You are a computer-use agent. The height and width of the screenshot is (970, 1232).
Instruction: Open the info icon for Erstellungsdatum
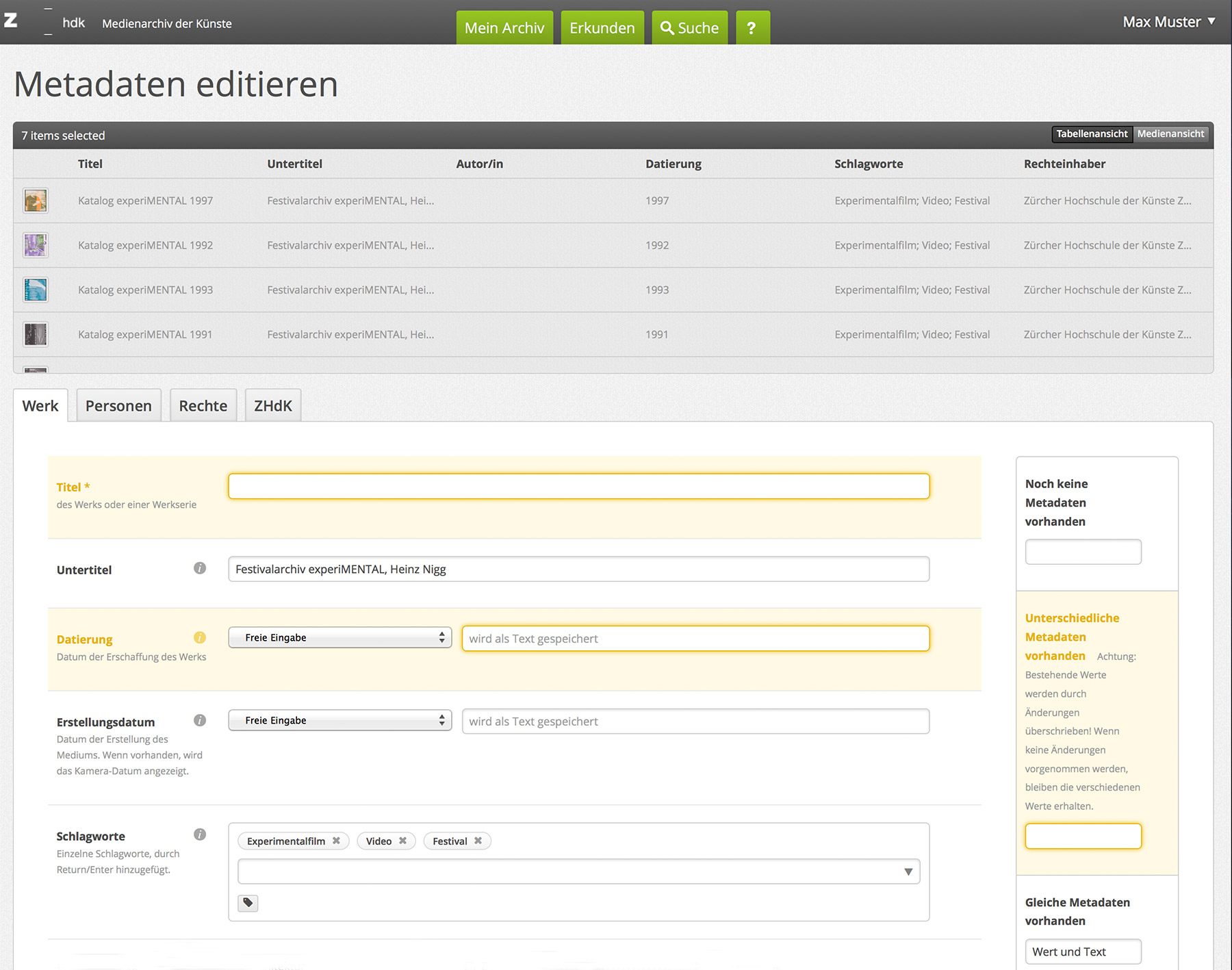pyautogui.click(x=200, y=720)
